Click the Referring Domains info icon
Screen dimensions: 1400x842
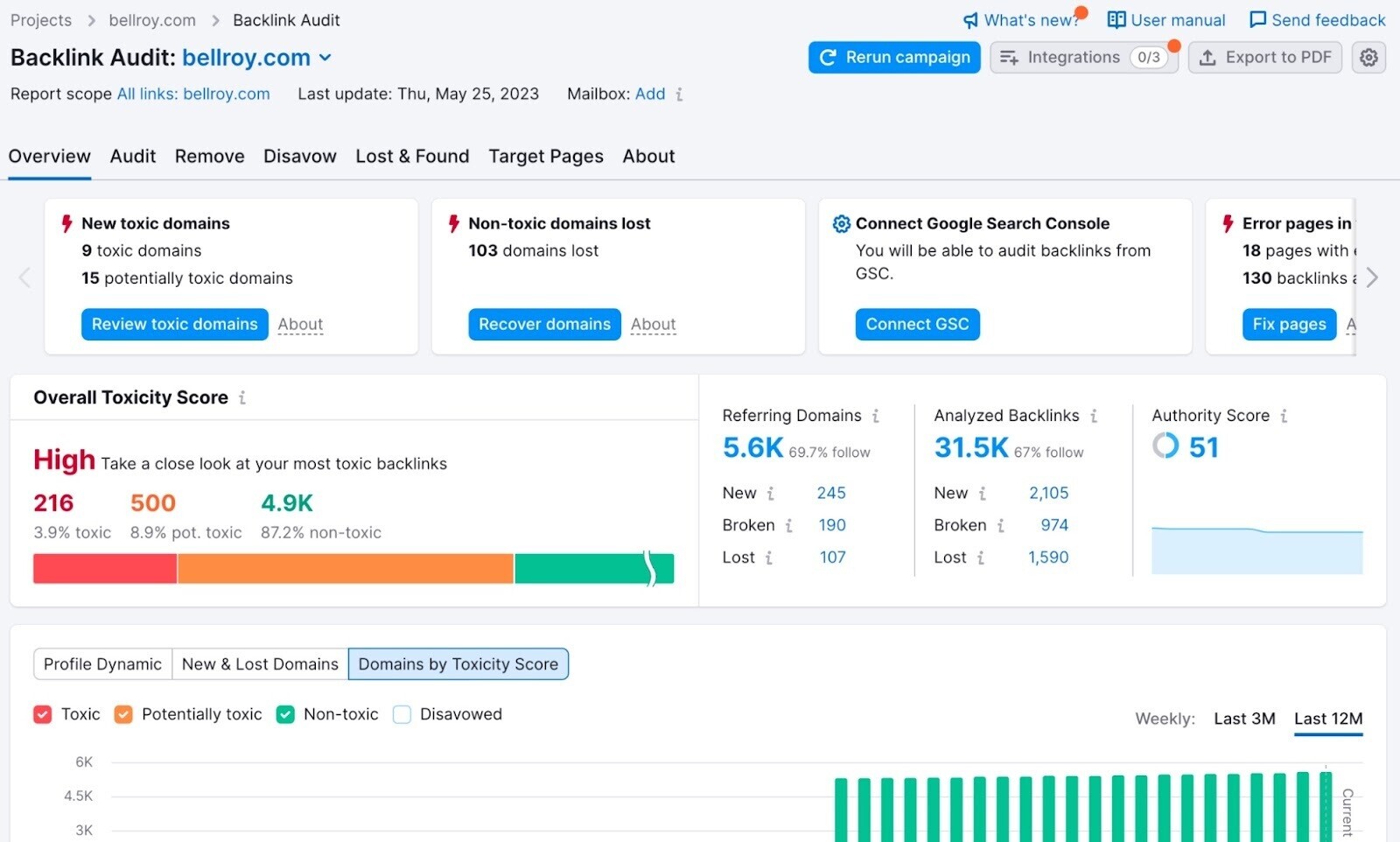pyautogui.click(x=875, y=417)
